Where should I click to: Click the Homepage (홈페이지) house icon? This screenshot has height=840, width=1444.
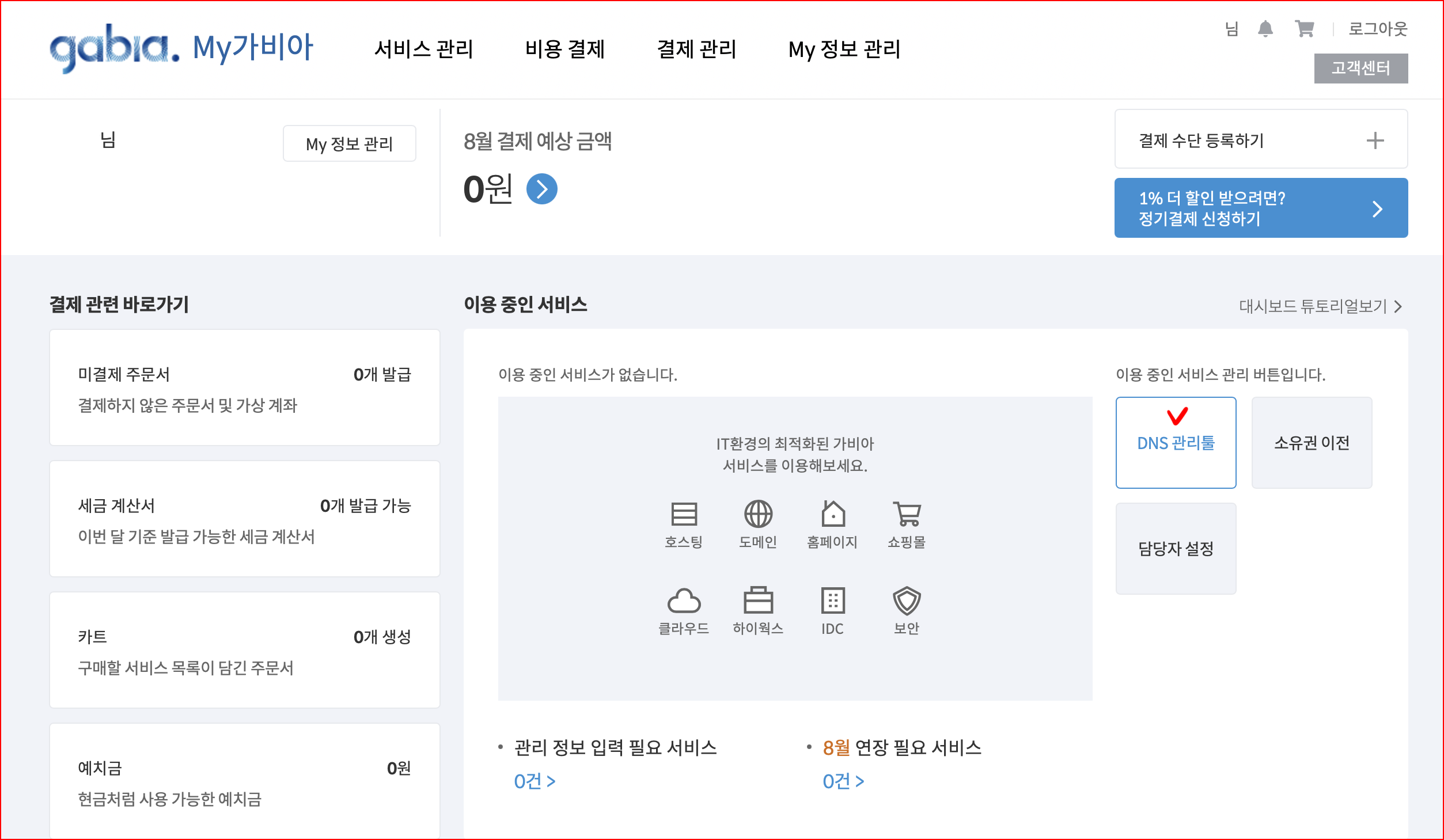832,514
